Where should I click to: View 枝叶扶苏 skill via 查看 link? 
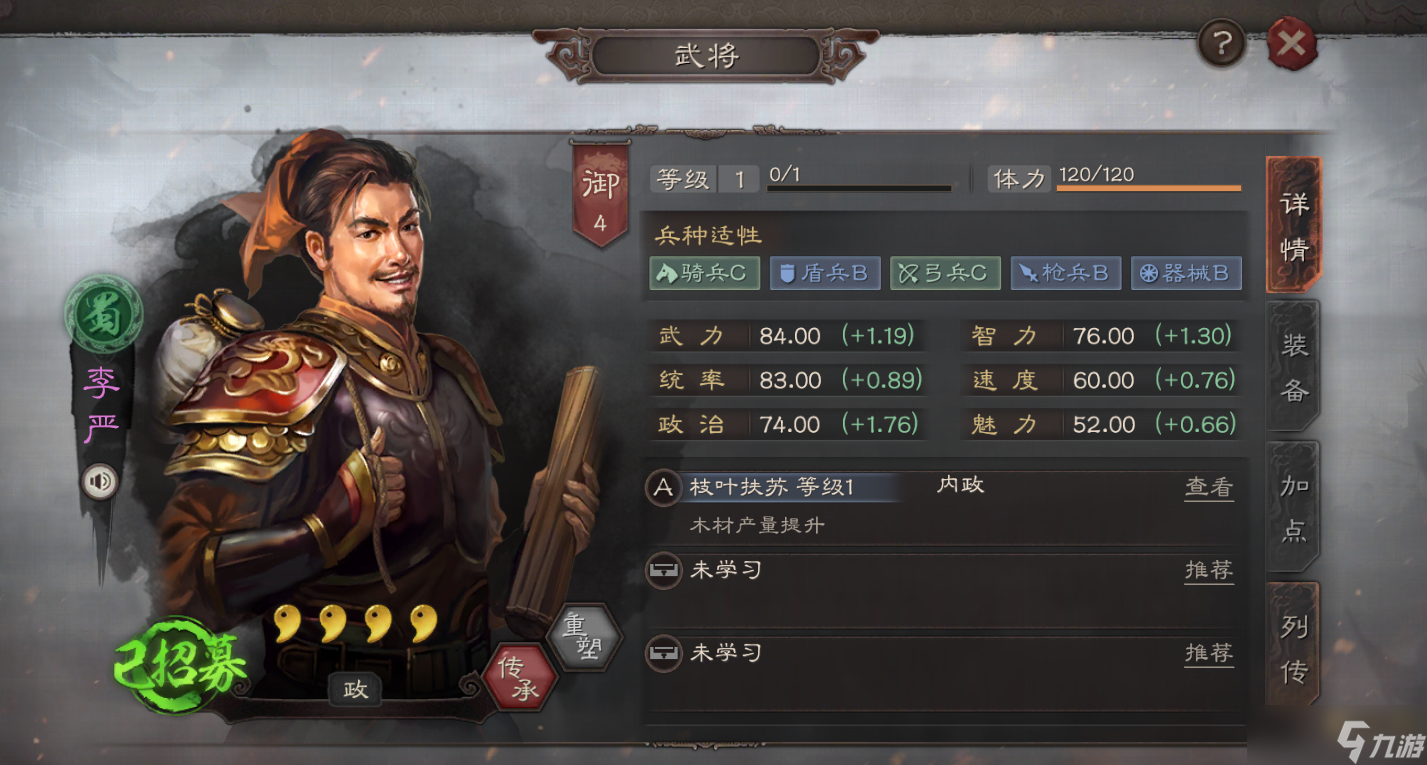pos(1209,488)
